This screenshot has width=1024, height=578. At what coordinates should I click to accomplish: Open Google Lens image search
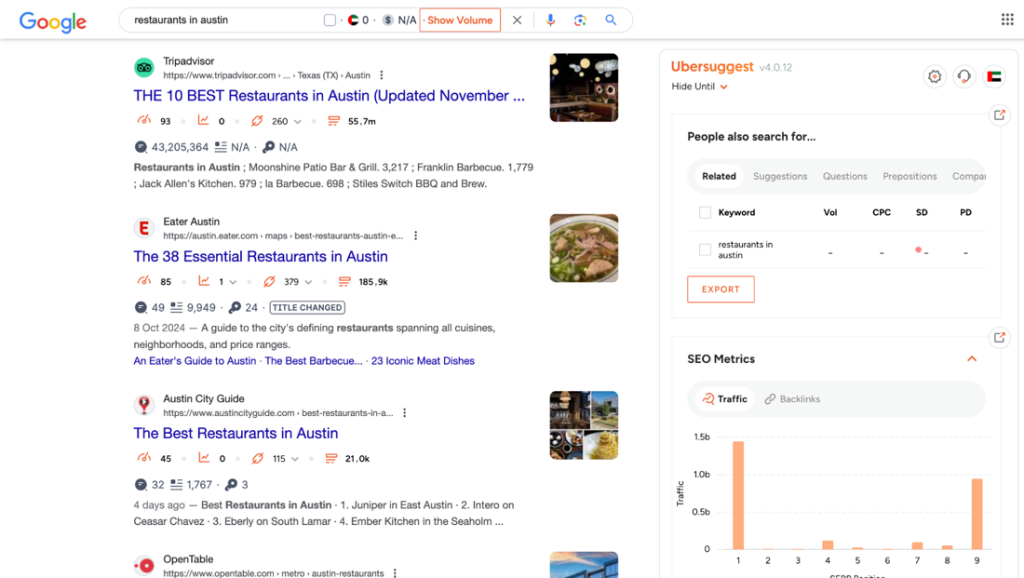(580, 20)
